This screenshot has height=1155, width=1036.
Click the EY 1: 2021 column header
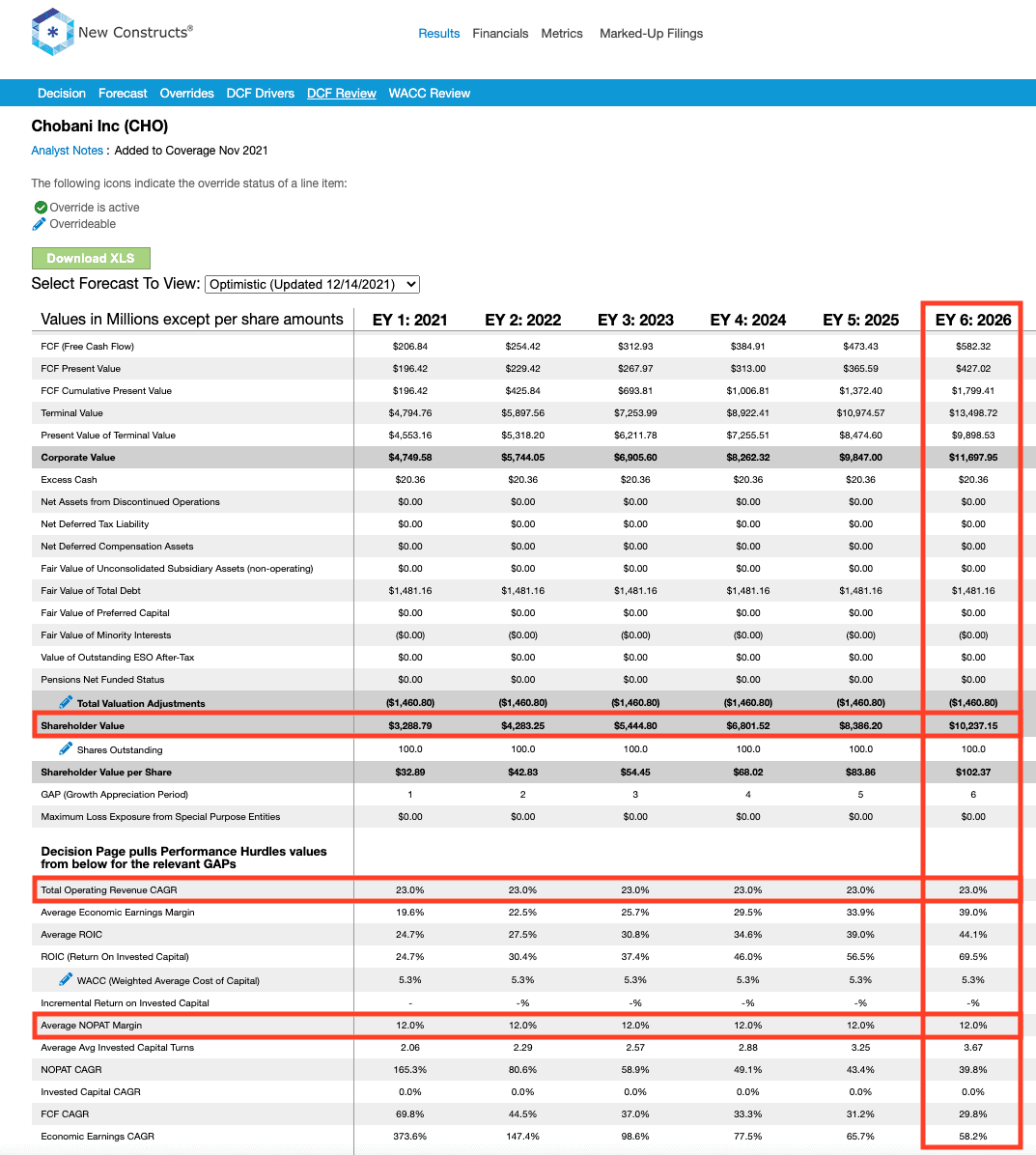[x=410, y=320]
